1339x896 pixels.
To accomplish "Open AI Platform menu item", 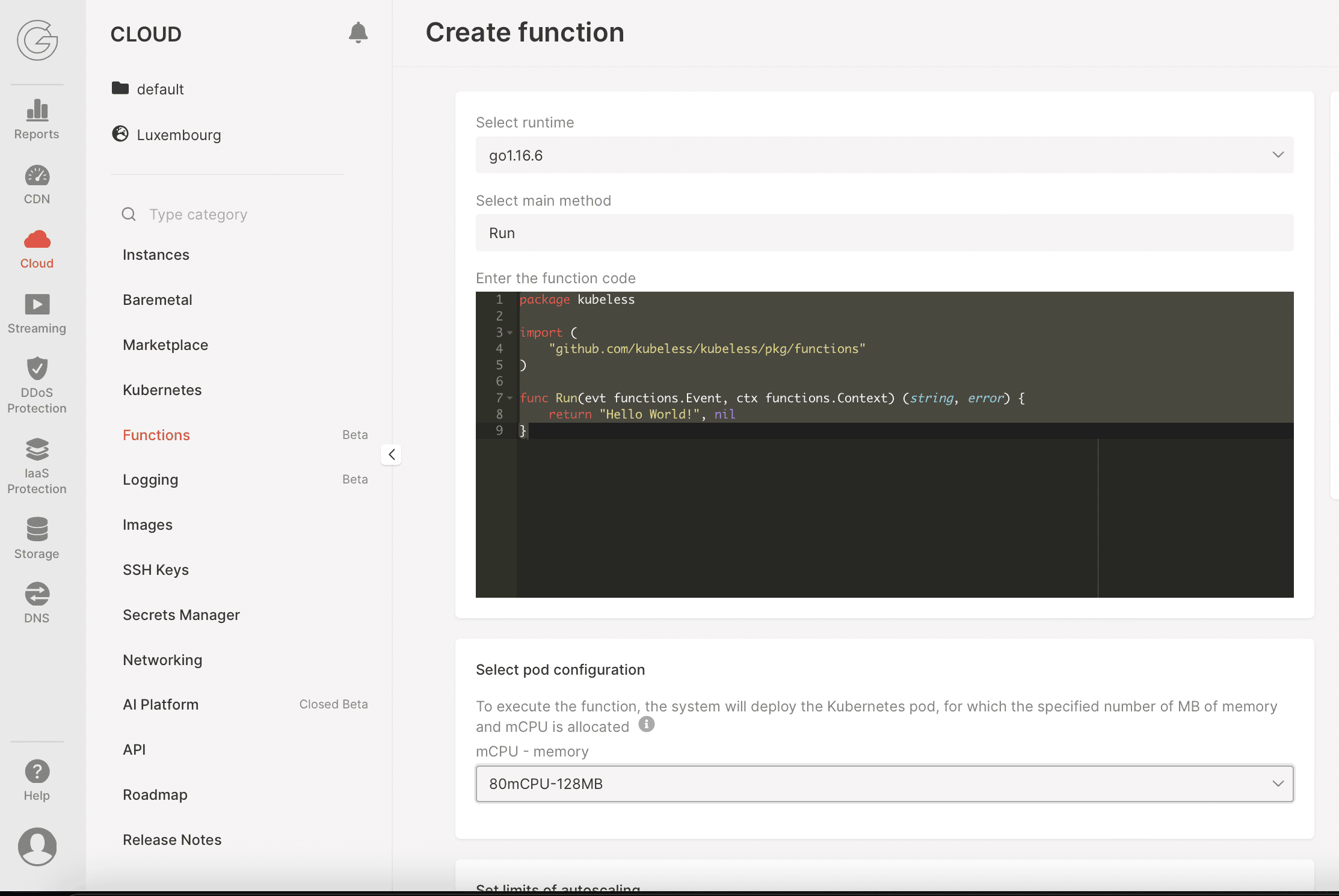I will tap(161, 705).
